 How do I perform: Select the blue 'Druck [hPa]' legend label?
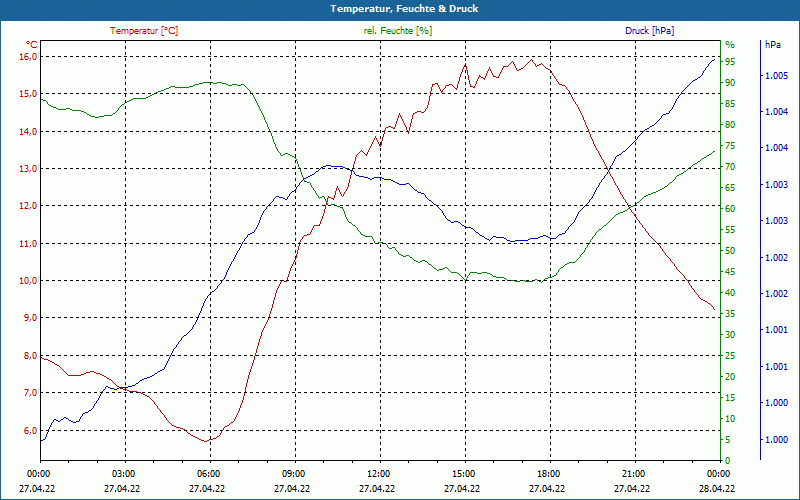tap(649, 31)
